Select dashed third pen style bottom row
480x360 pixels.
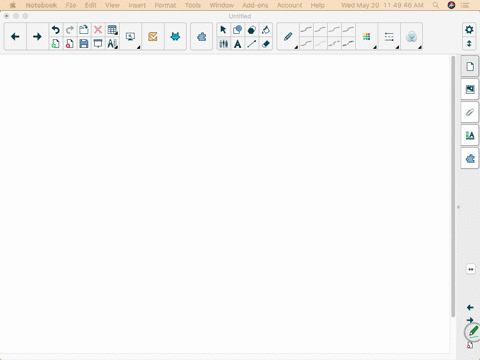click(x=334, y=44)
